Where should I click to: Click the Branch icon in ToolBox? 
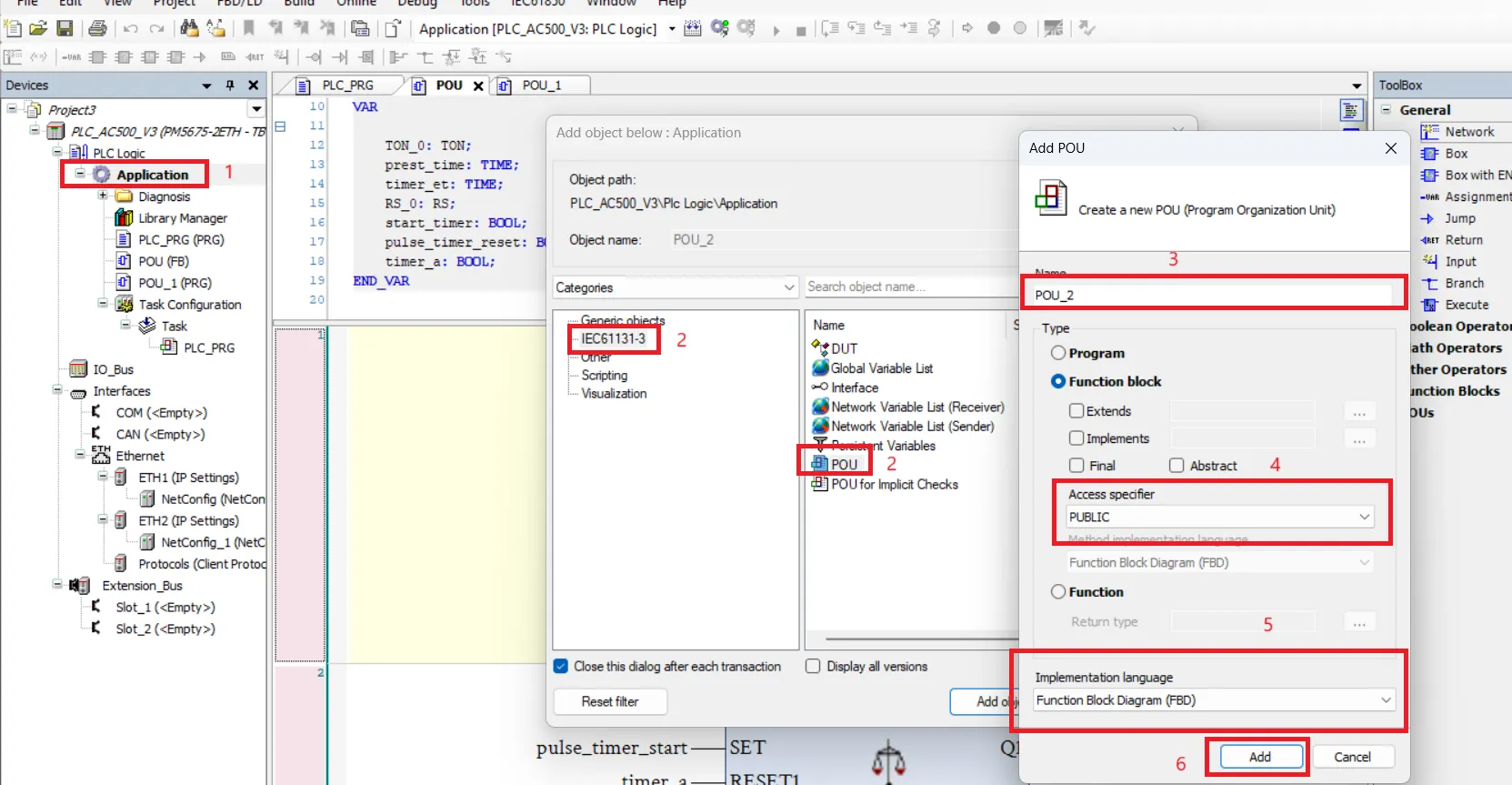coord(1430,284)
